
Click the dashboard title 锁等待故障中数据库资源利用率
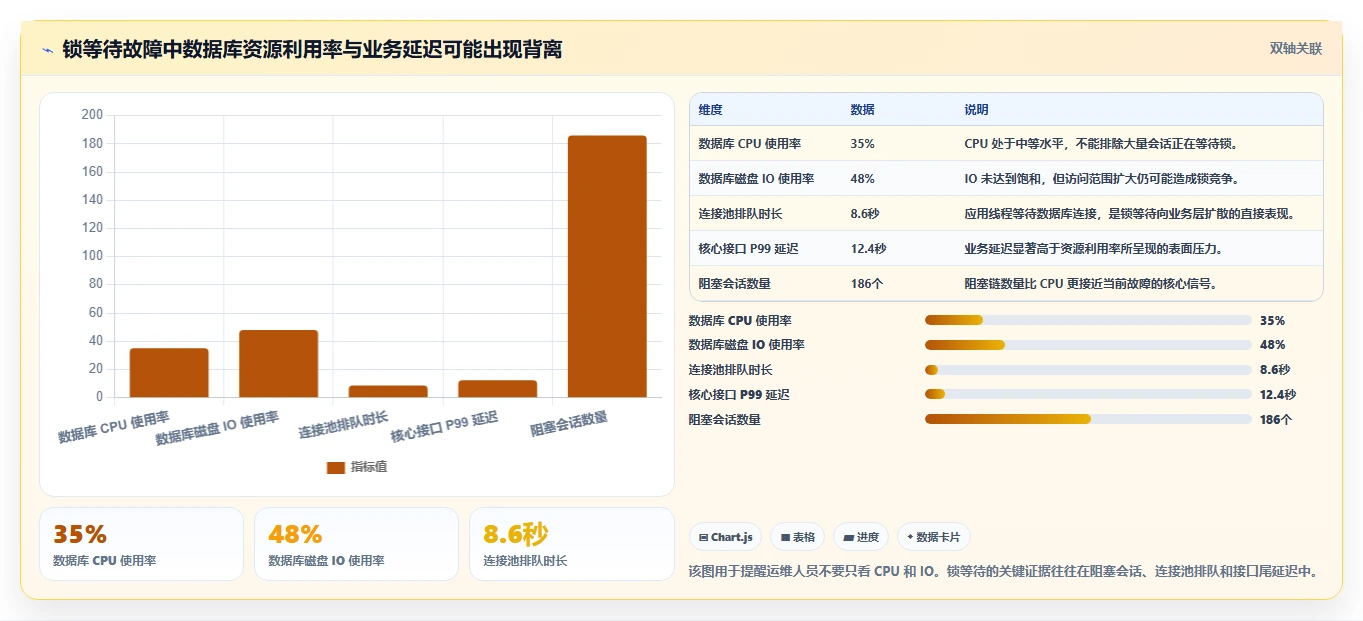312,50
